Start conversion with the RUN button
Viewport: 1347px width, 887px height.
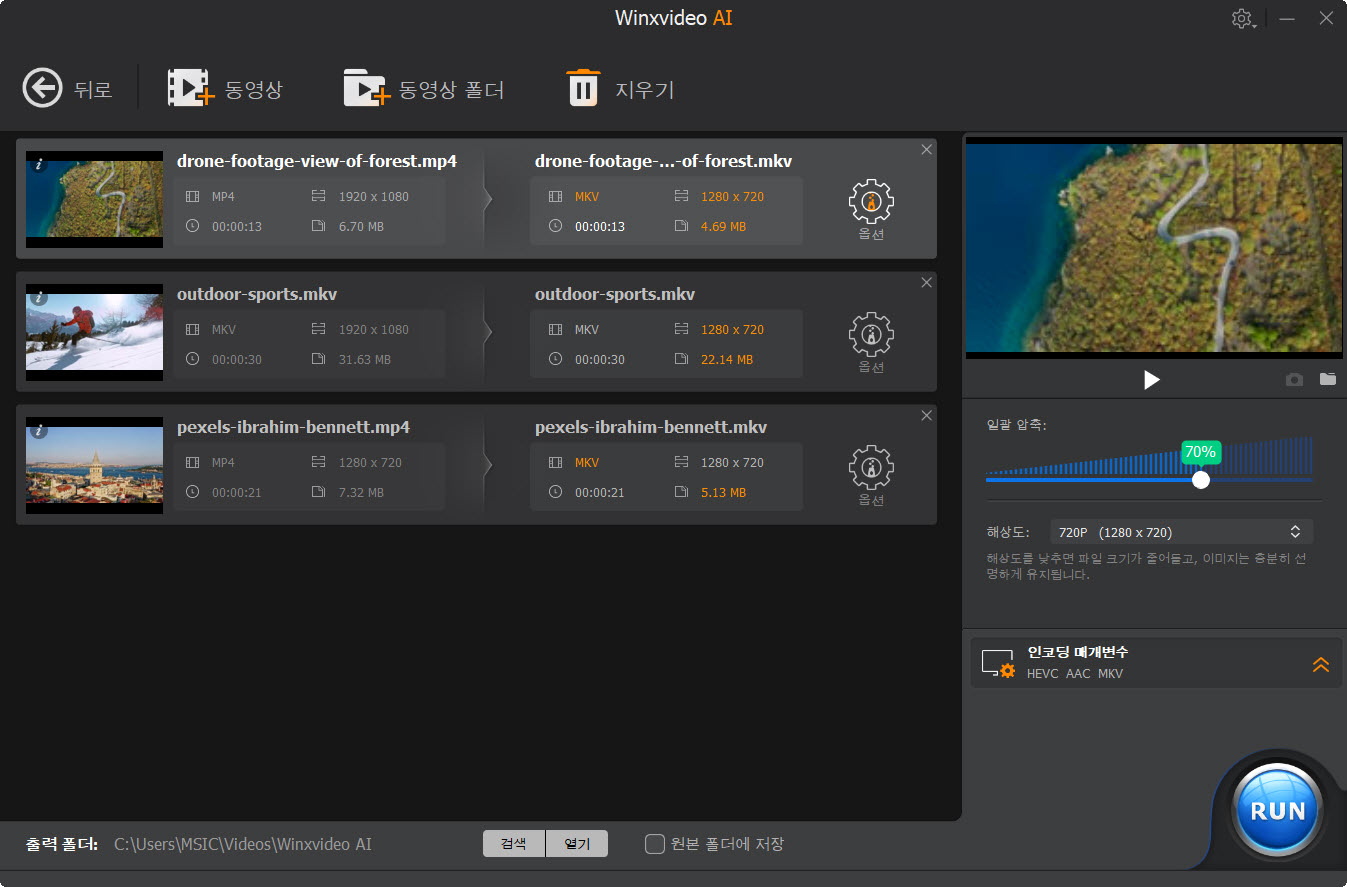tap(1277, 810)
